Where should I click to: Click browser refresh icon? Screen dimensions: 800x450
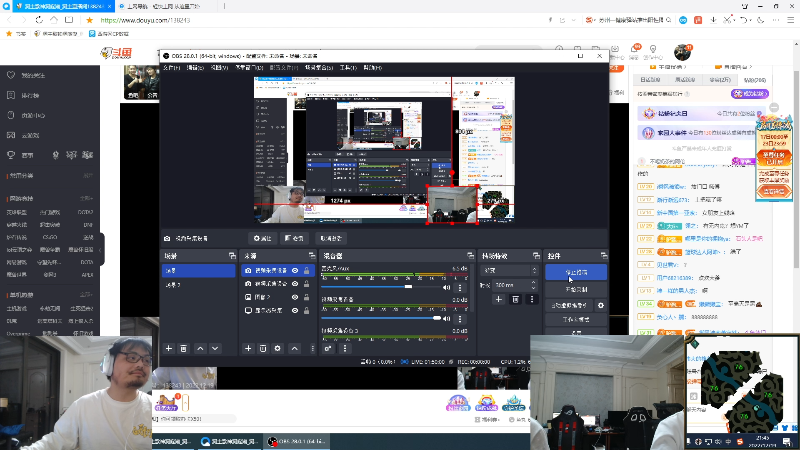point(39,20)
